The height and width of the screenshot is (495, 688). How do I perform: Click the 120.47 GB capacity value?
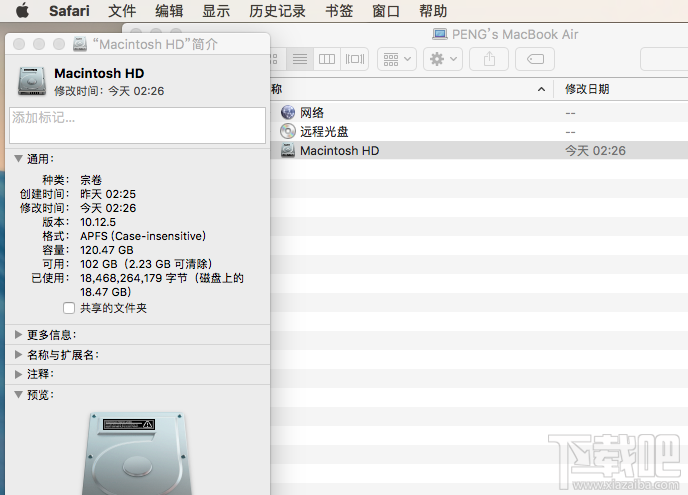click(107, 250)
